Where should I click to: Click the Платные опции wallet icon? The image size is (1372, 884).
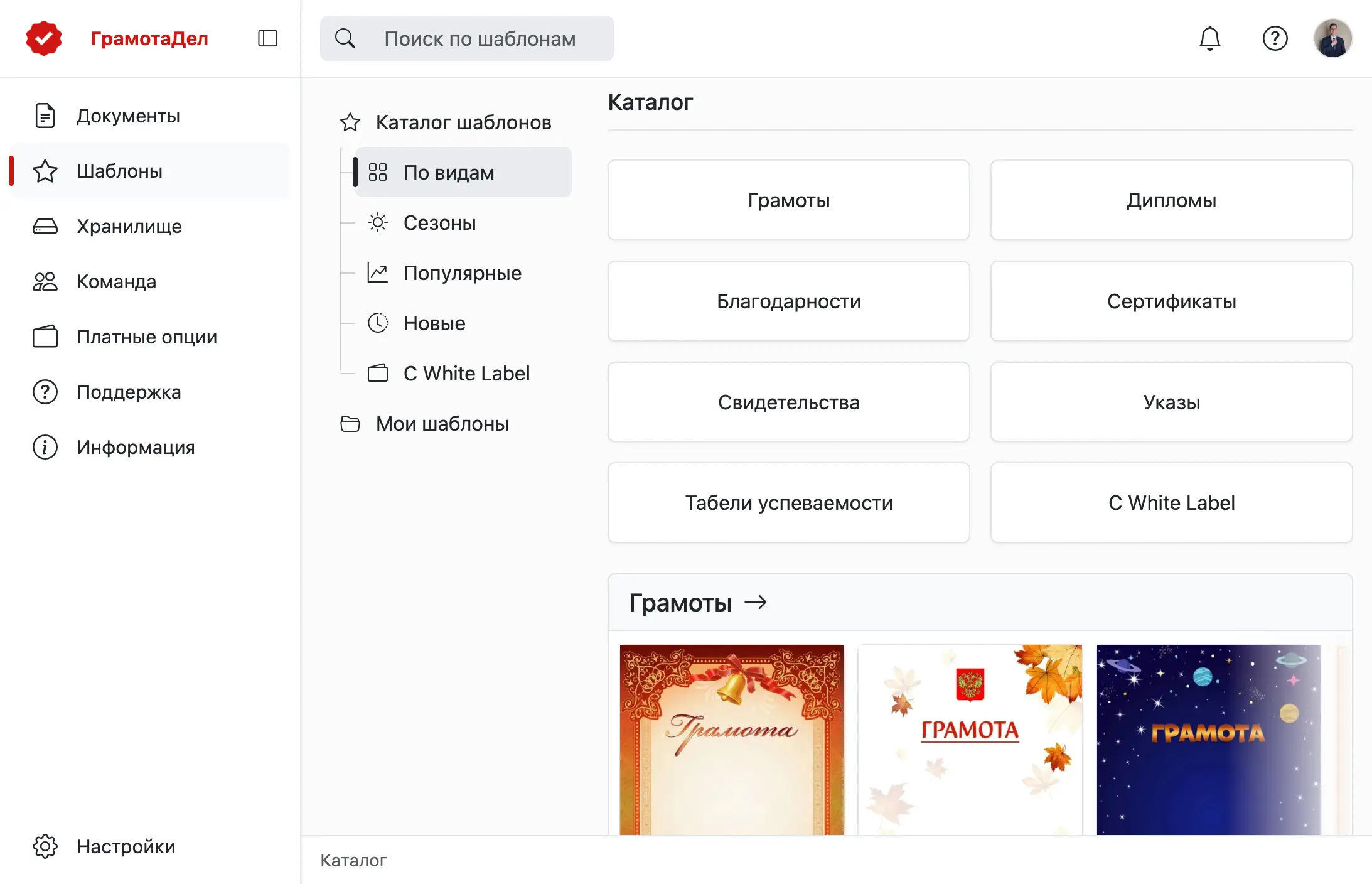click(x=45, y=337)
